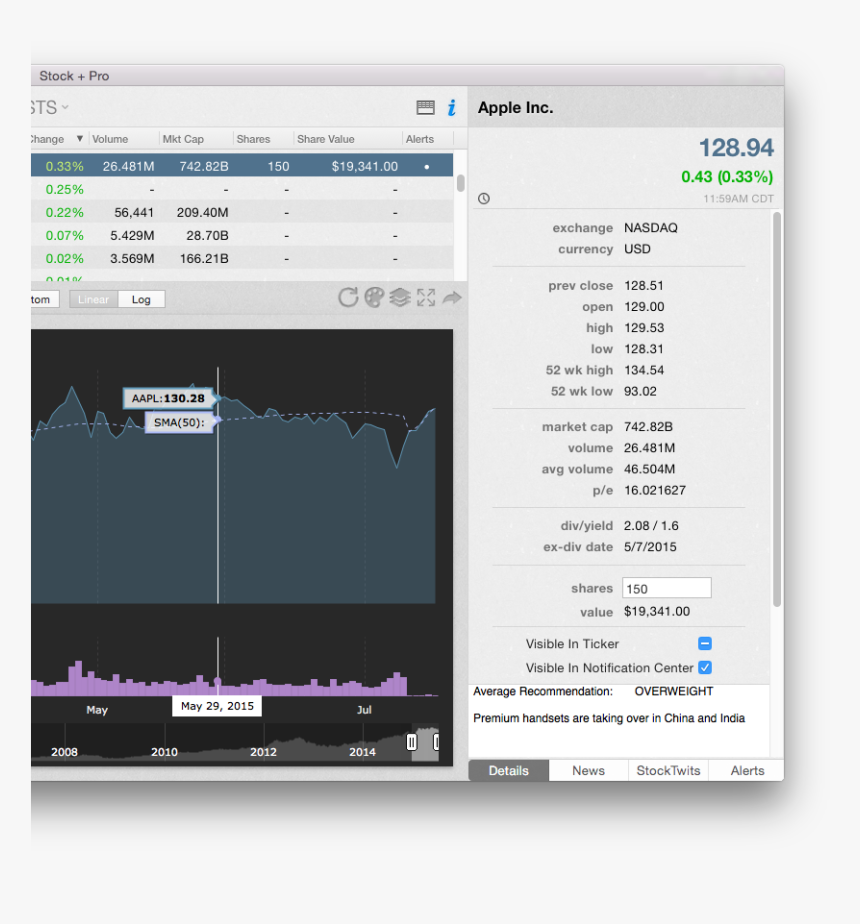Click the OVERWEIGHT recommendation text

click(x=674, y=691)
